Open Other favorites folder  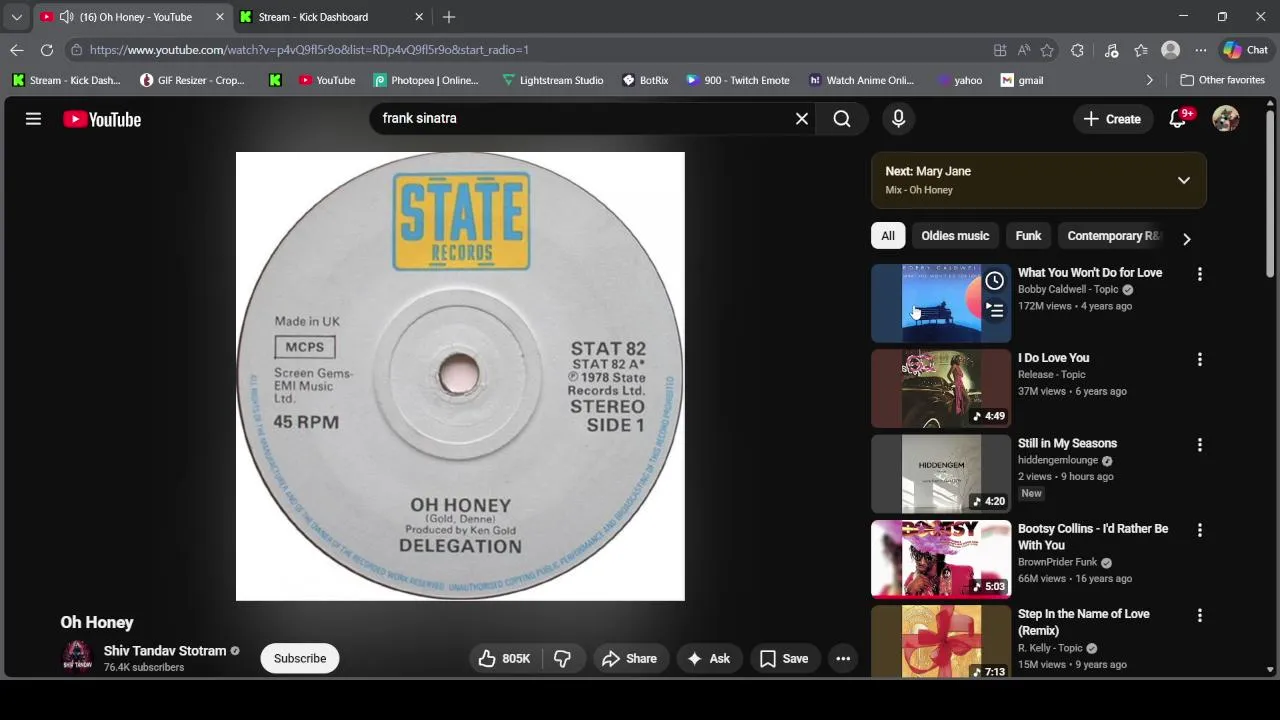click(1222, 80)
